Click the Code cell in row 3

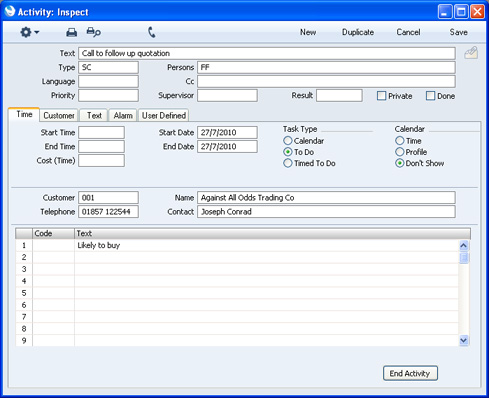click(53, 269)
